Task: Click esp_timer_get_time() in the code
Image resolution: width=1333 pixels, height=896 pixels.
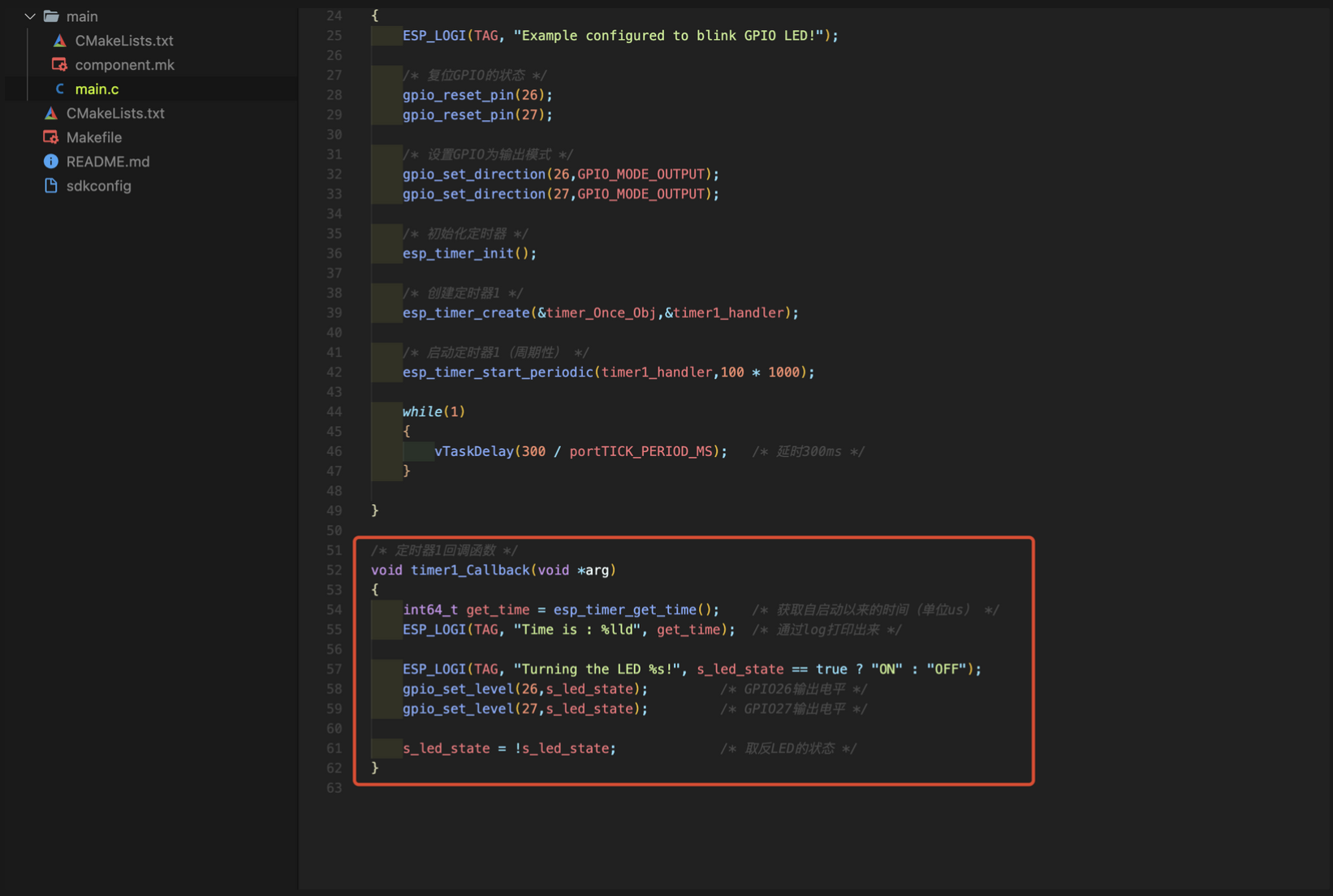Action: coord(636,610)
